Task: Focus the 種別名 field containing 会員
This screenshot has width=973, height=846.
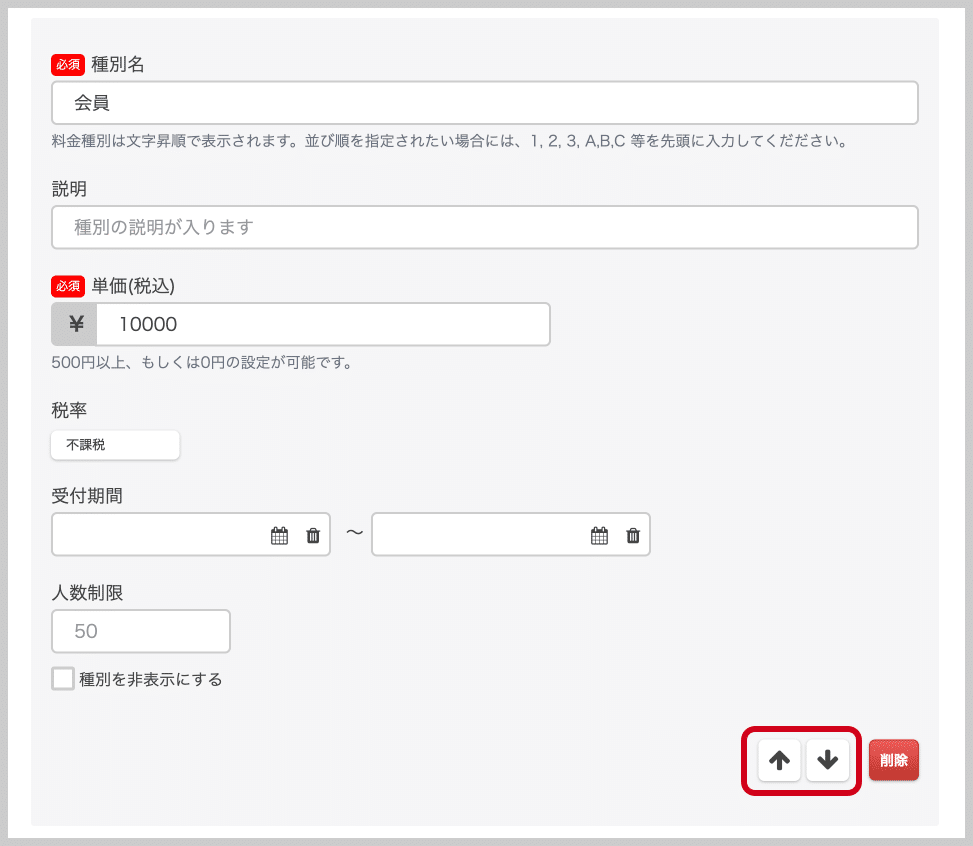Action: [x=484, y=103]
